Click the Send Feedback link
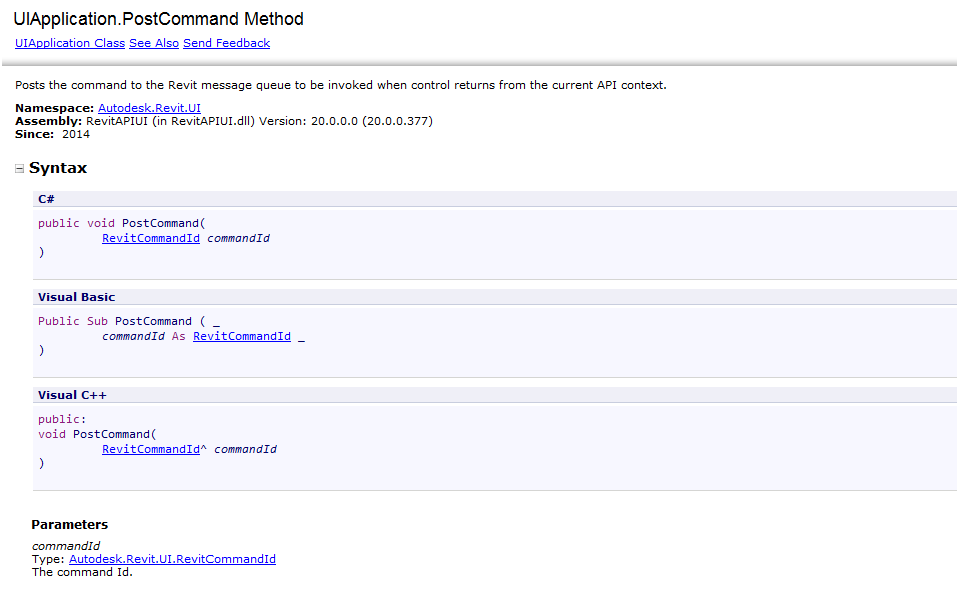957x597 pixels. point(226,43)
